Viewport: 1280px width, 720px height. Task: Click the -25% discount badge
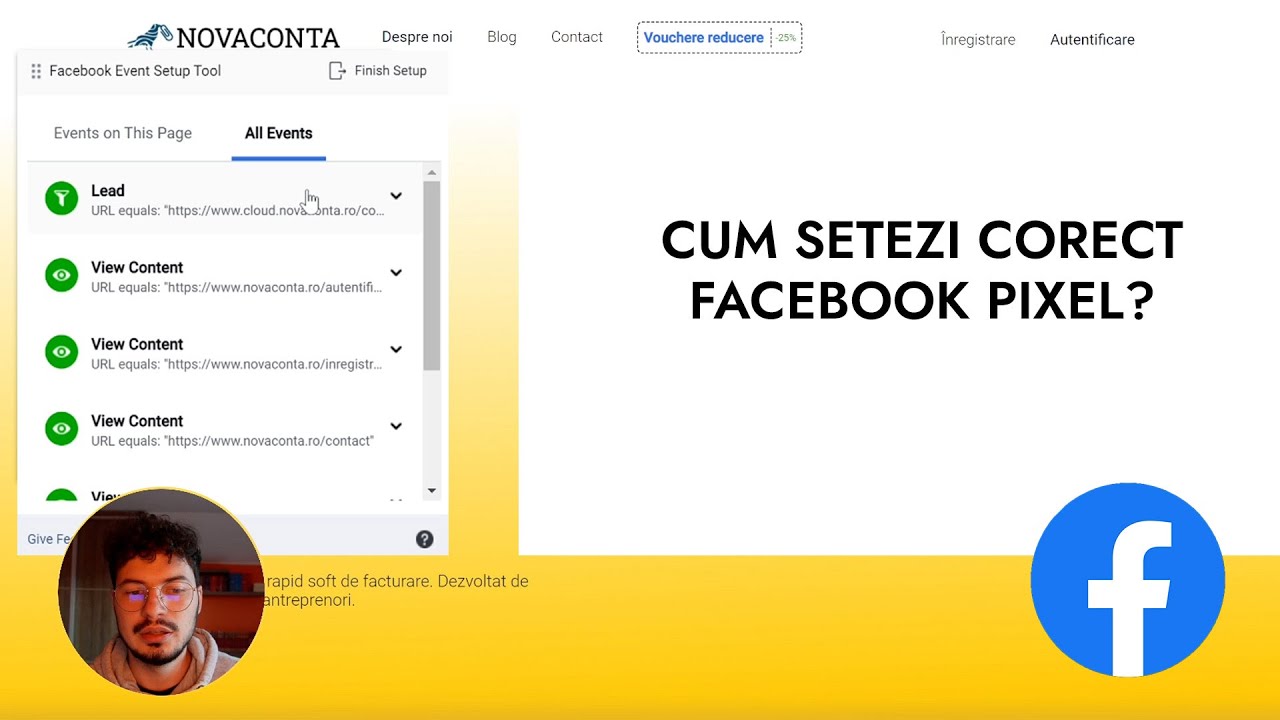point(786,38)
